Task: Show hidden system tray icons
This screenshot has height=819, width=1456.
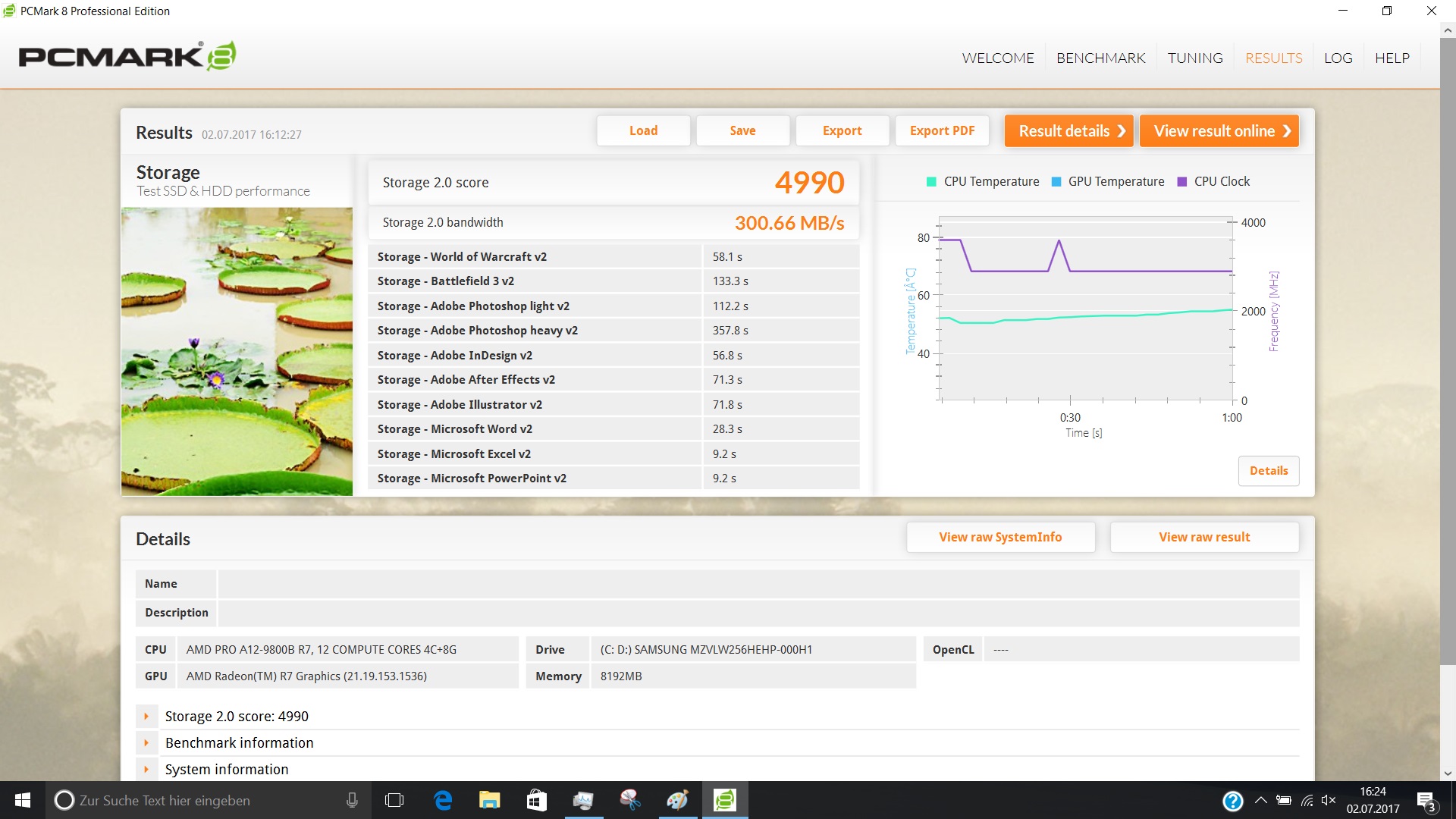Action: [1260, 800]
